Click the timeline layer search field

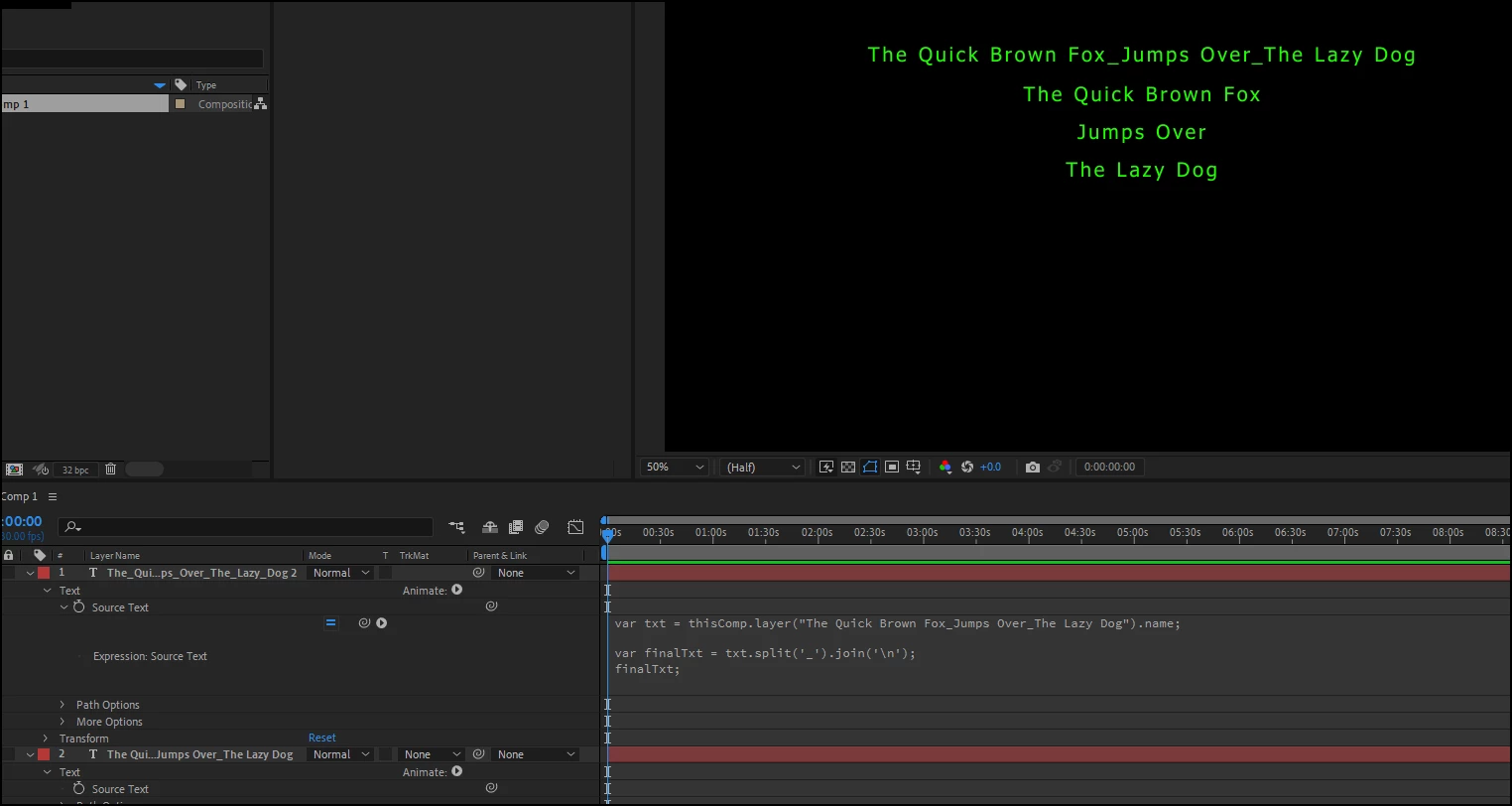pyautogui.click(x=245, y=527)
